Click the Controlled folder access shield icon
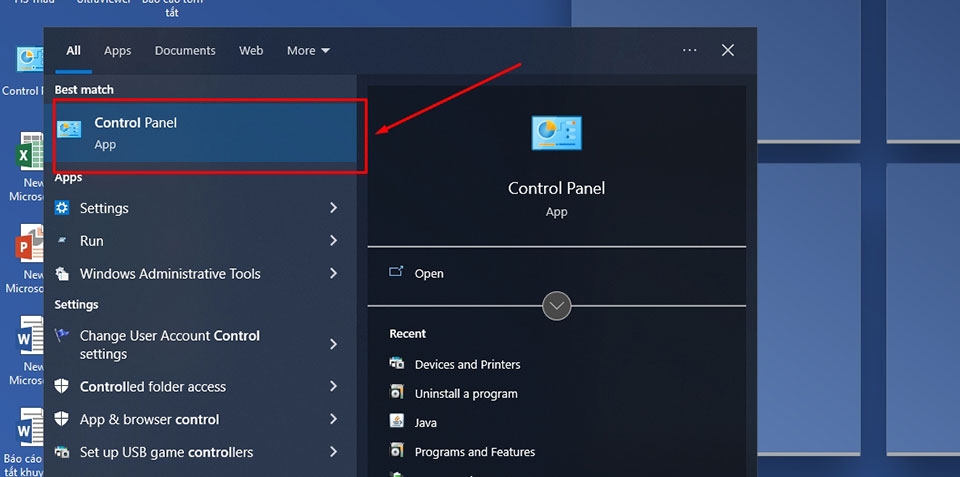Screen dimensions: 960x477 (62, 386)
